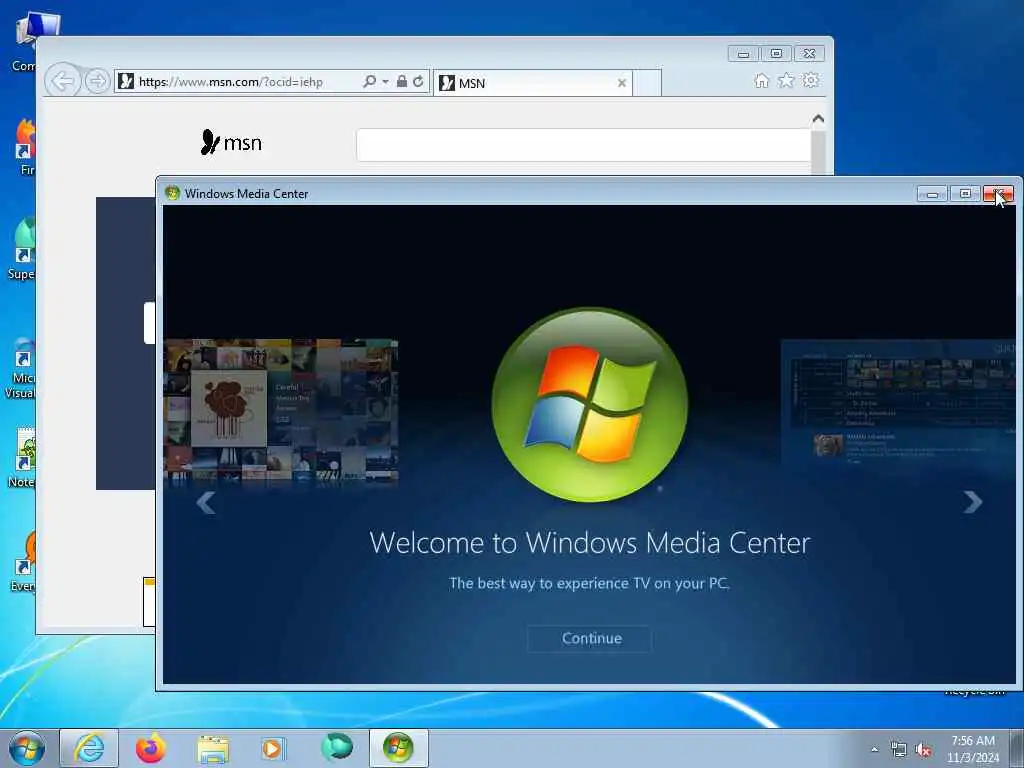Click the muted volume tray icon
1024x768 pixels.
[923, 750]
